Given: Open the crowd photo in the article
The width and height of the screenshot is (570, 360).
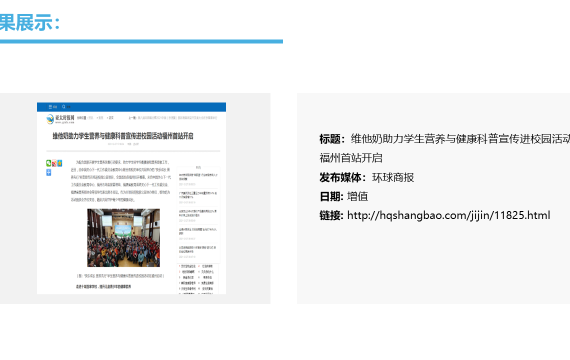Looking at the screenshot, I should point(123,237).
